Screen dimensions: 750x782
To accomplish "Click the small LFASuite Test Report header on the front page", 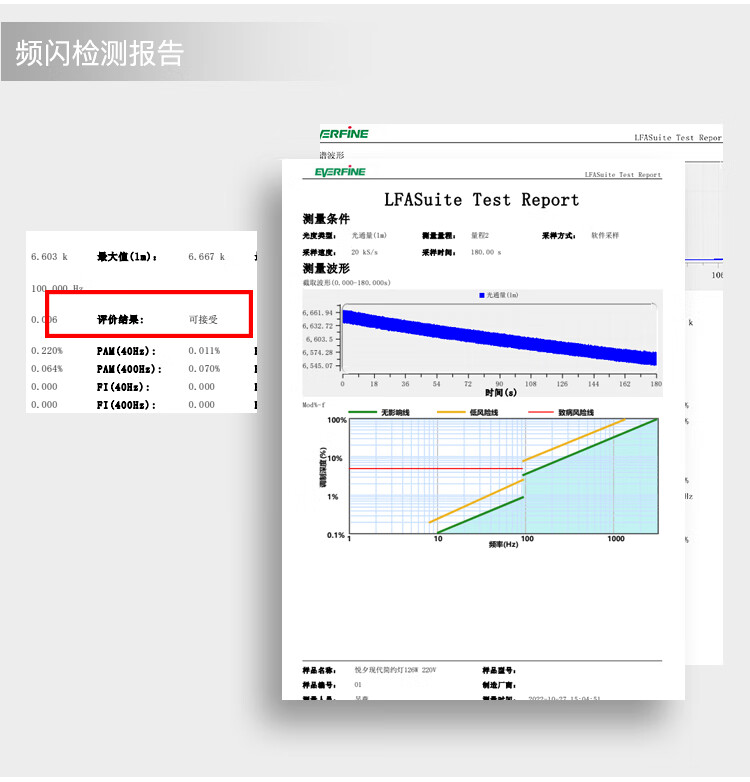I will (623, 175).
